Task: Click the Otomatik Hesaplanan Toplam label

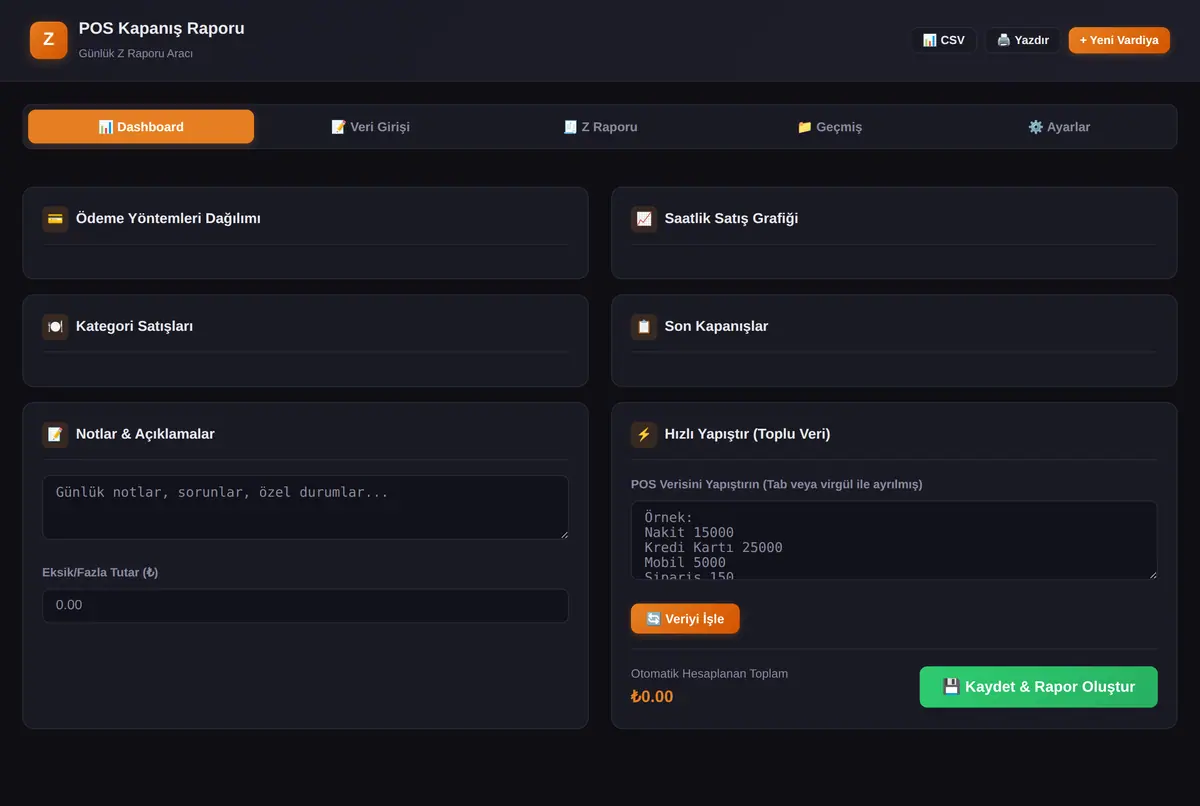Action: pos(709,674)
